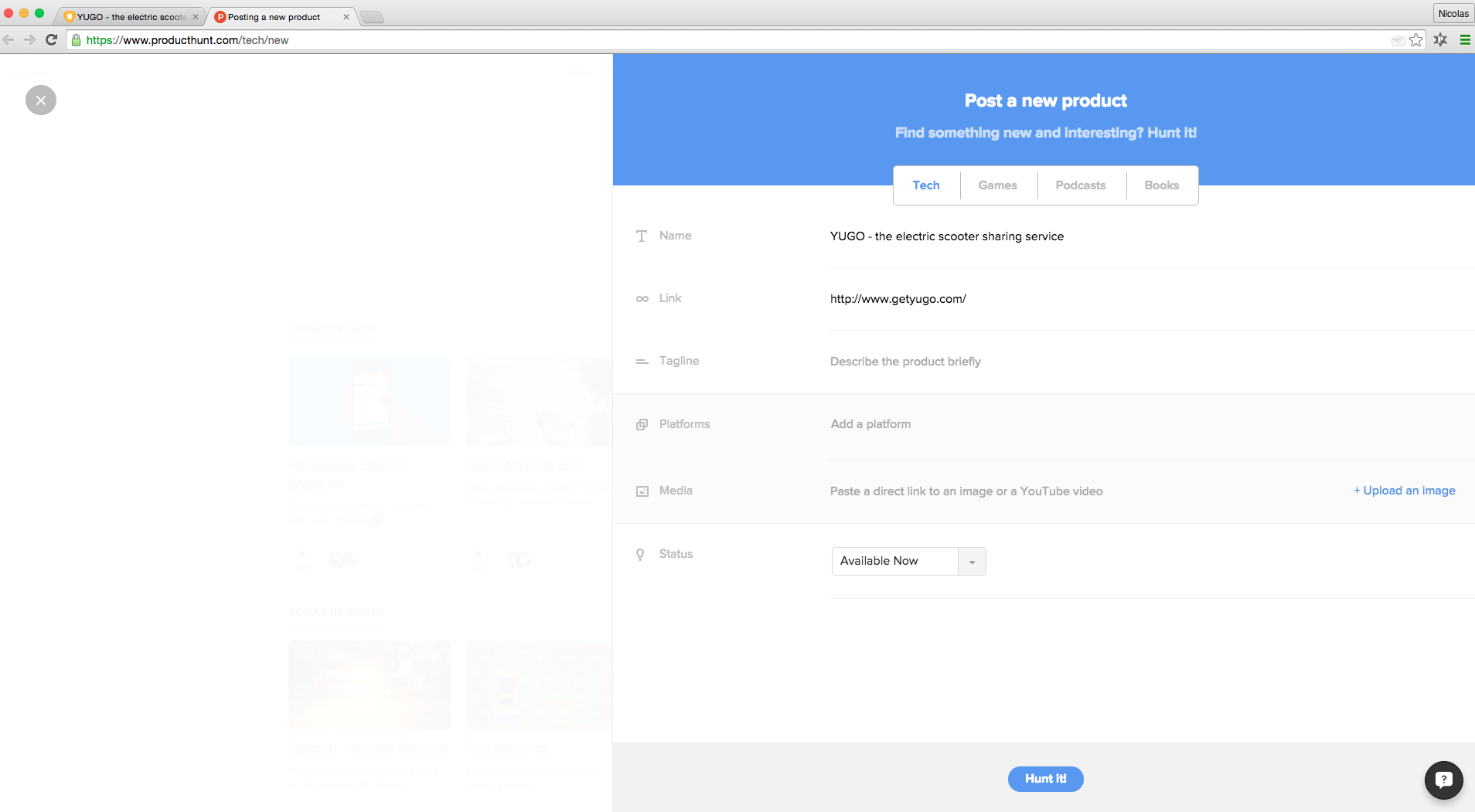Click the green secure padlock icon

click(x=76, y=40)
